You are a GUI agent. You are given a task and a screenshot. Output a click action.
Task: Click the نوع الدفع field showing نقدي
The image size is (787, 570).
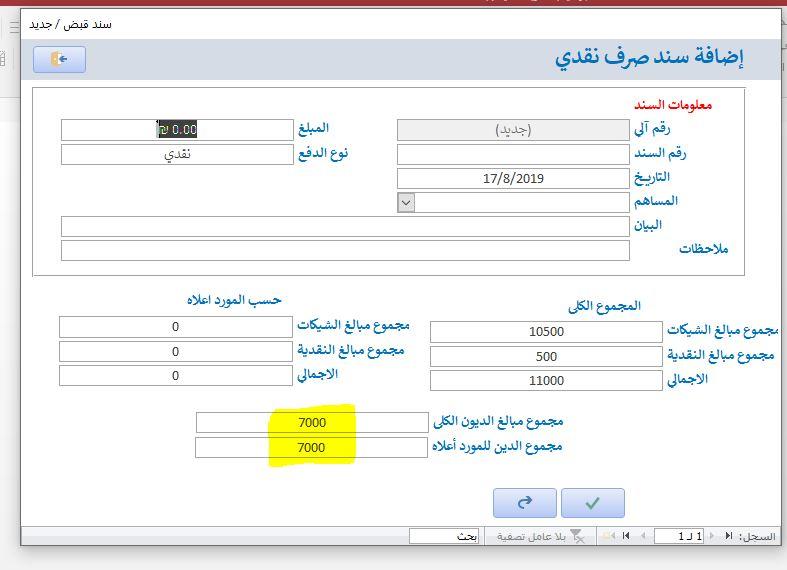point(176,154)
